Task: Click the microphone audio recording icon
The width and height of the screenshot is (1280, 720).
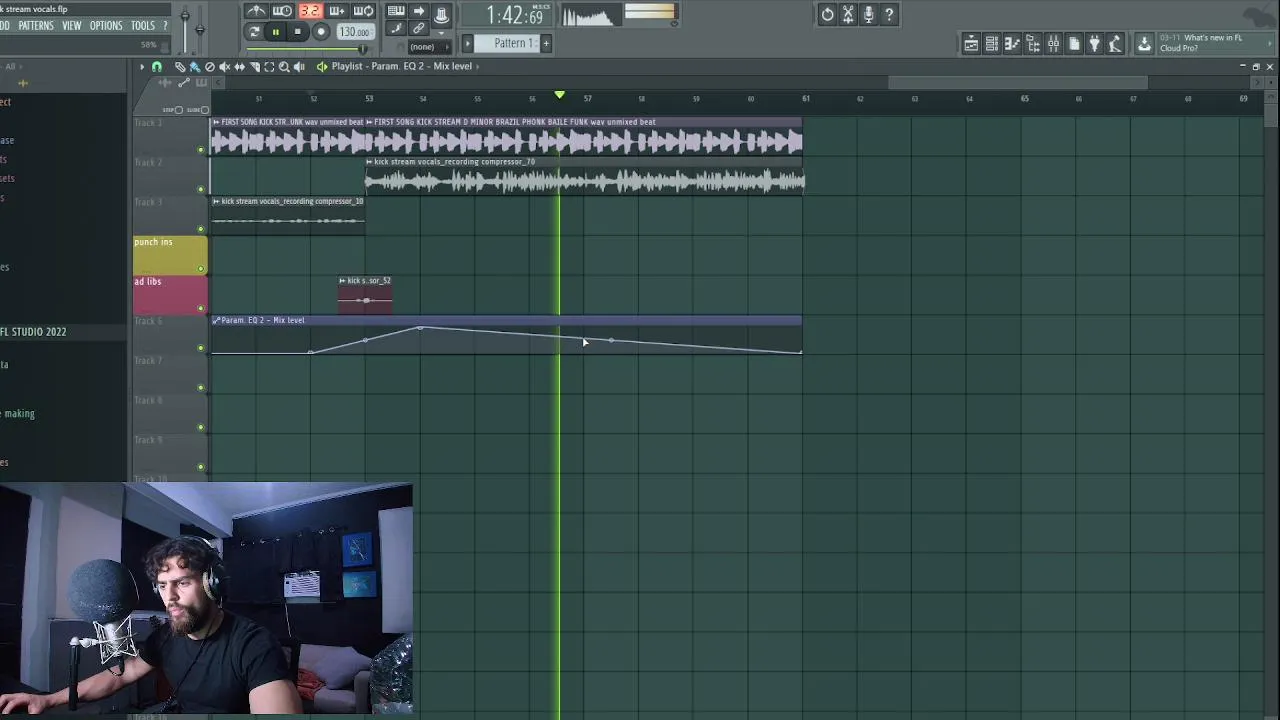Action: (869, 14)
